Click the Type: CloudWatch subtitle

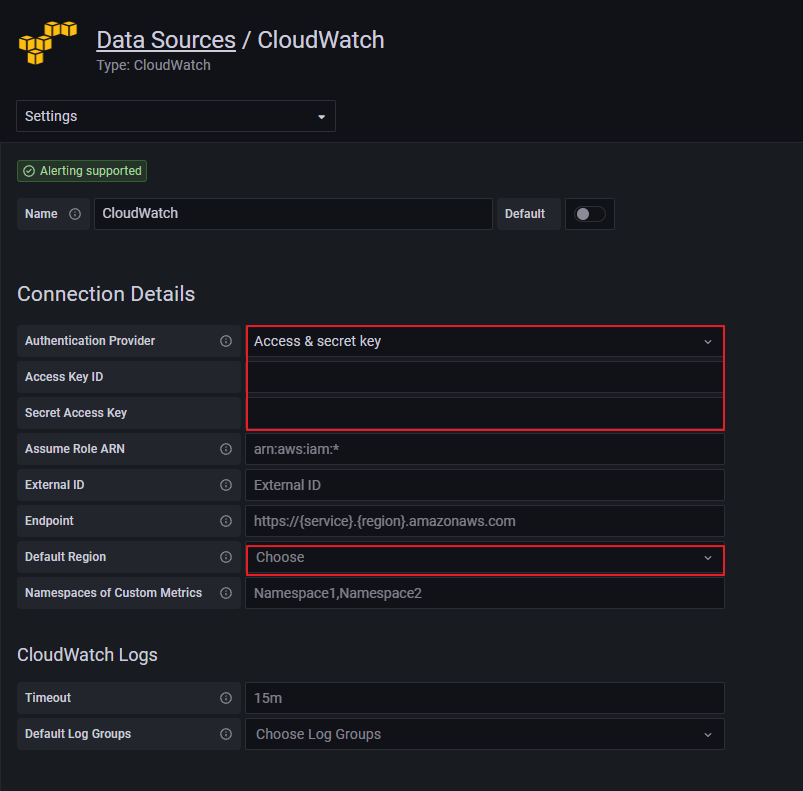coord(153,66)
